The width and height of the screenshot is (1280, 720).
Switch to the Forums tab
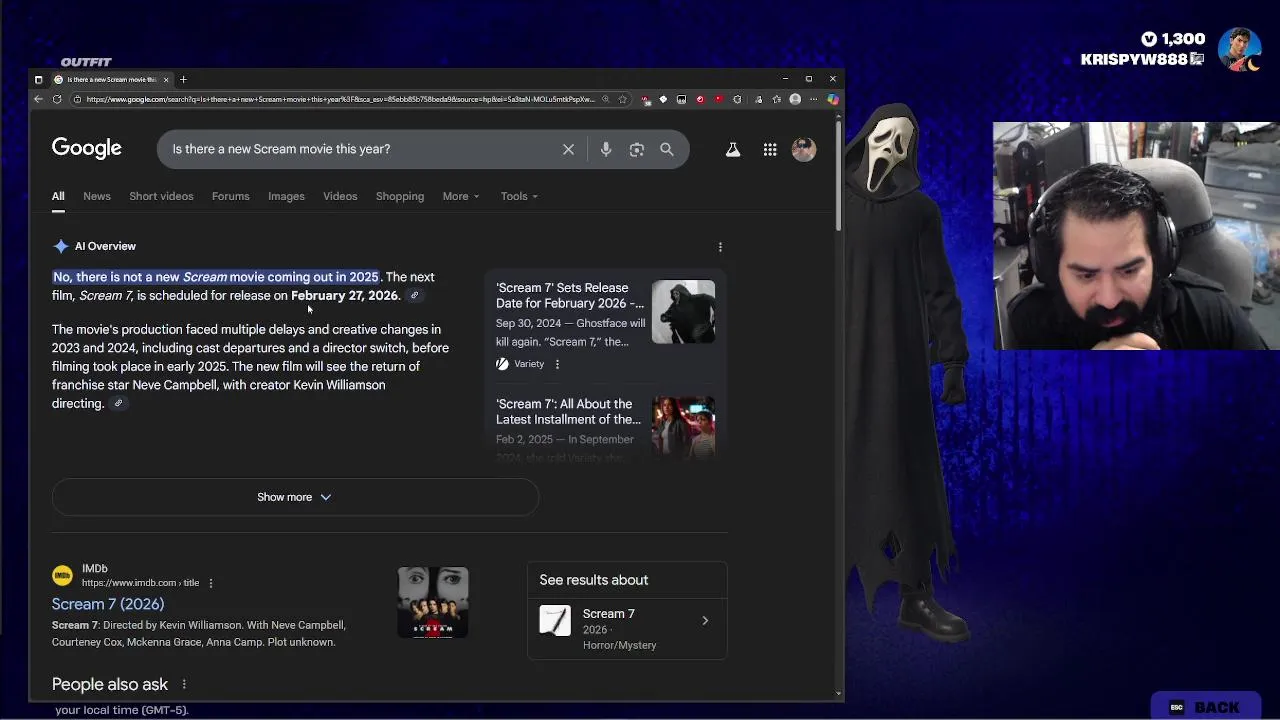(231, 196)
